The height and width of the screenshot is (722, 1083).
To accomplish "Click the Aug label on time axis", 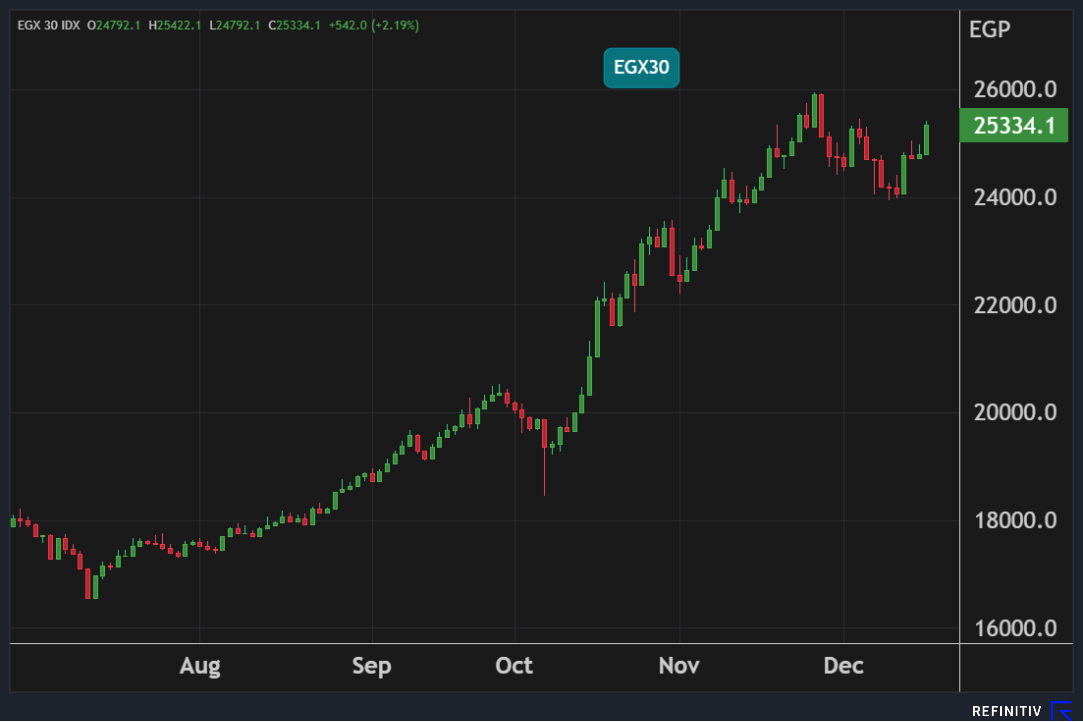I will (x=200, y=666).
